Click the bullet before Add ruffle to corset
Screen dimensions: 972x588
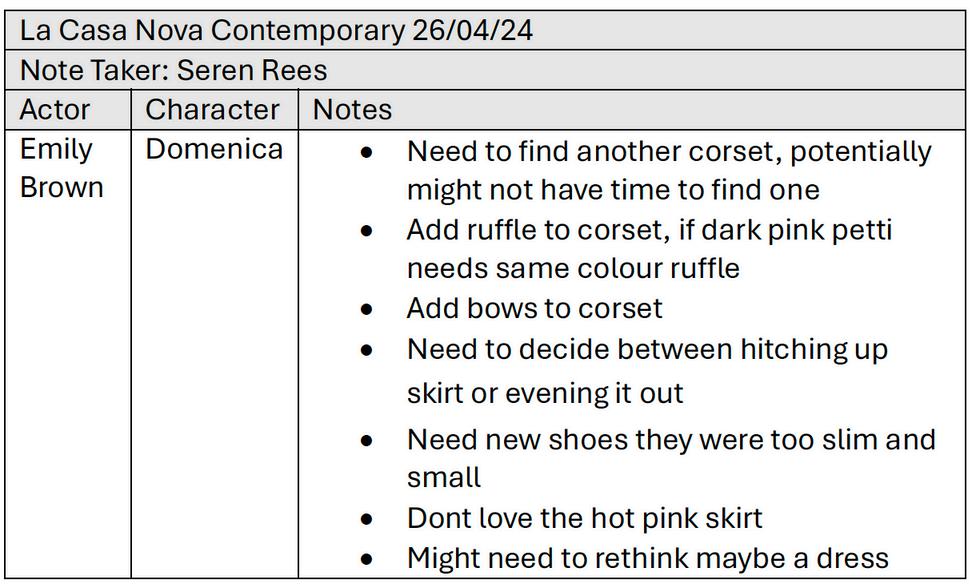click(366, 230)
